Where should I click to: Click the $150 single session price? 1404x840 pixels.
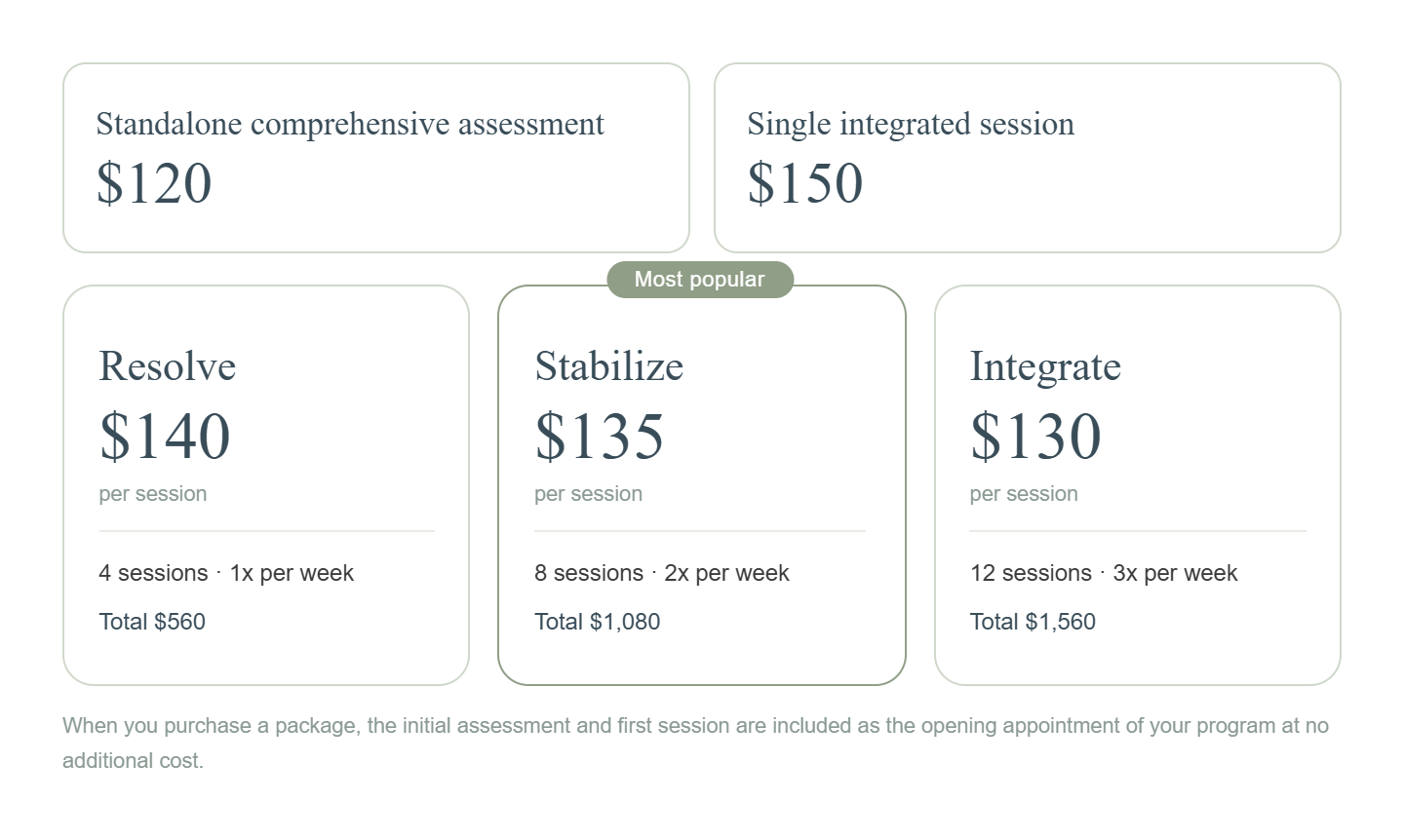805,183
